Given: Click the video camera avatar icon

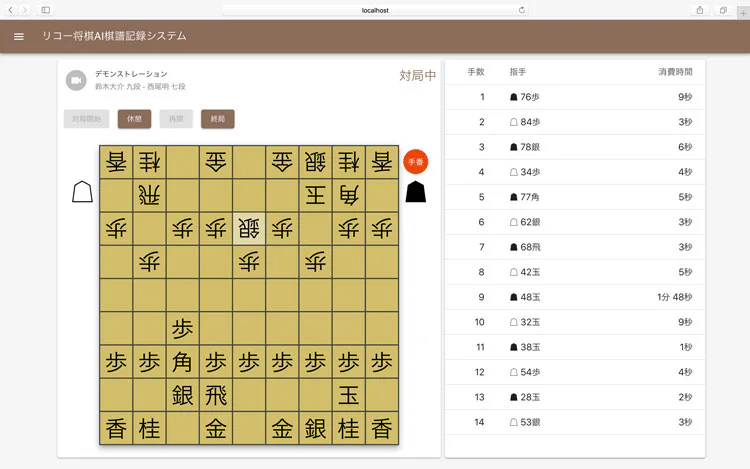Looking at the screenshot, I should (76, 80).
